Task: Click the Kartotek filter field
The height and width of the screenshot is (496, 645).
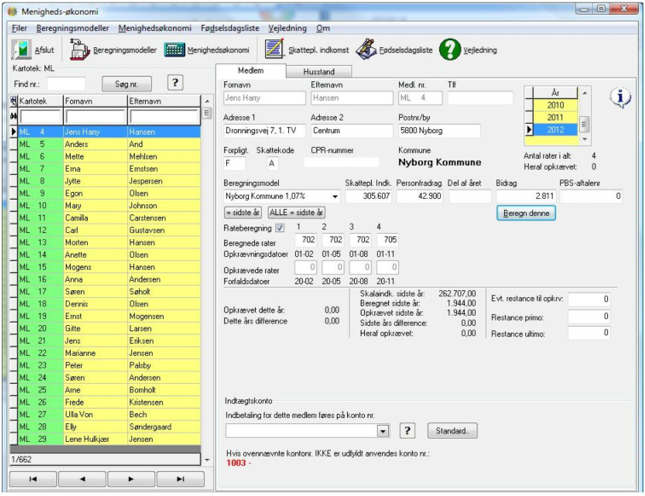Action: click(x=40, y=117)
